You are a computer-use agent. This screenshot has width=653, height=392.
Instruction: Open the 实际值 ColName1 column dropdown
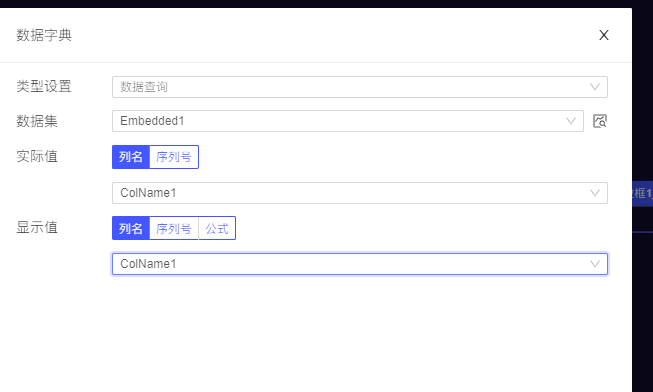360,193
